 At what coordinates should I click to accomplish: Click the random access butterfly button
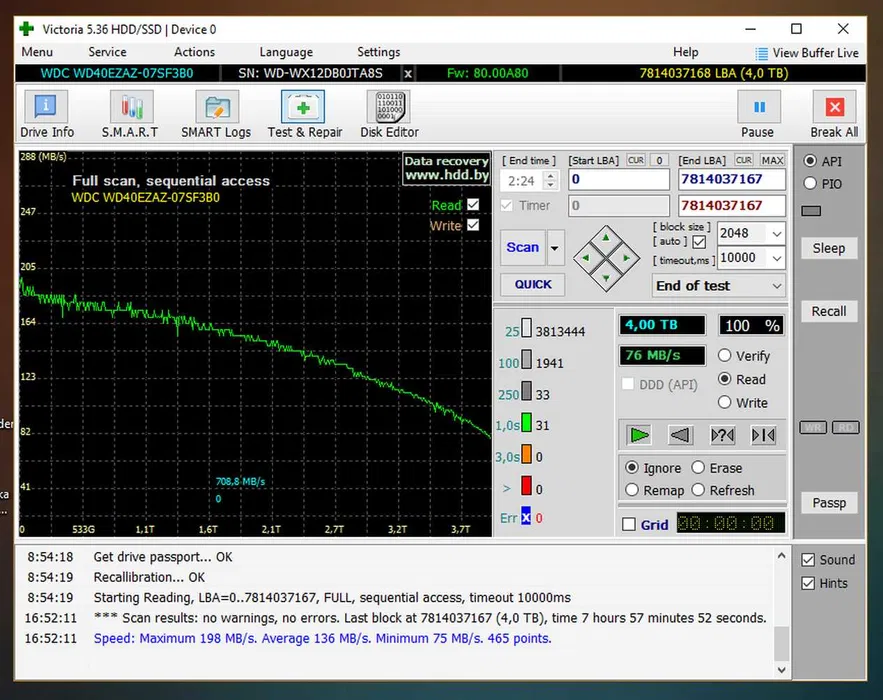pyautogui.click(x=722, y=435)
